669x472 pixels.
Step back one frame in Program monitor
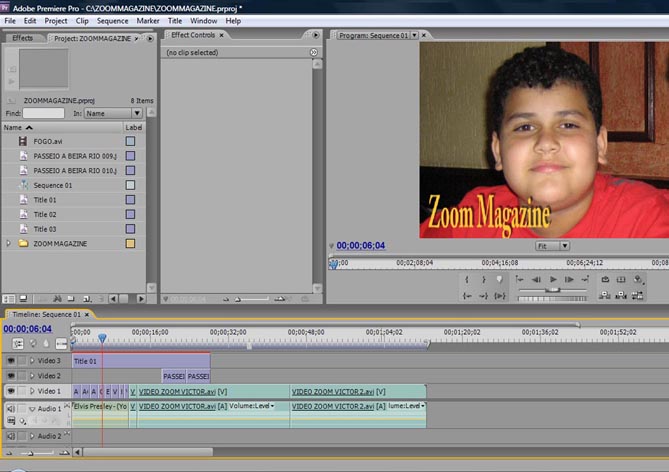click(536, 280)
